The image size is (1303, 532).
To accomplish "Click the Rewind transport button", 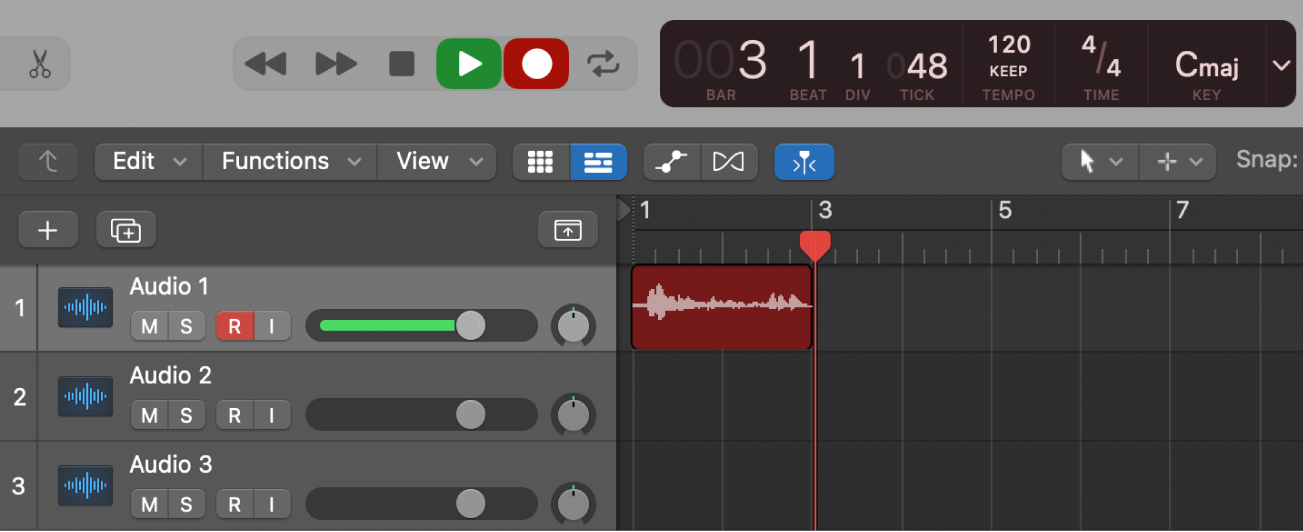I will [266, 64].
